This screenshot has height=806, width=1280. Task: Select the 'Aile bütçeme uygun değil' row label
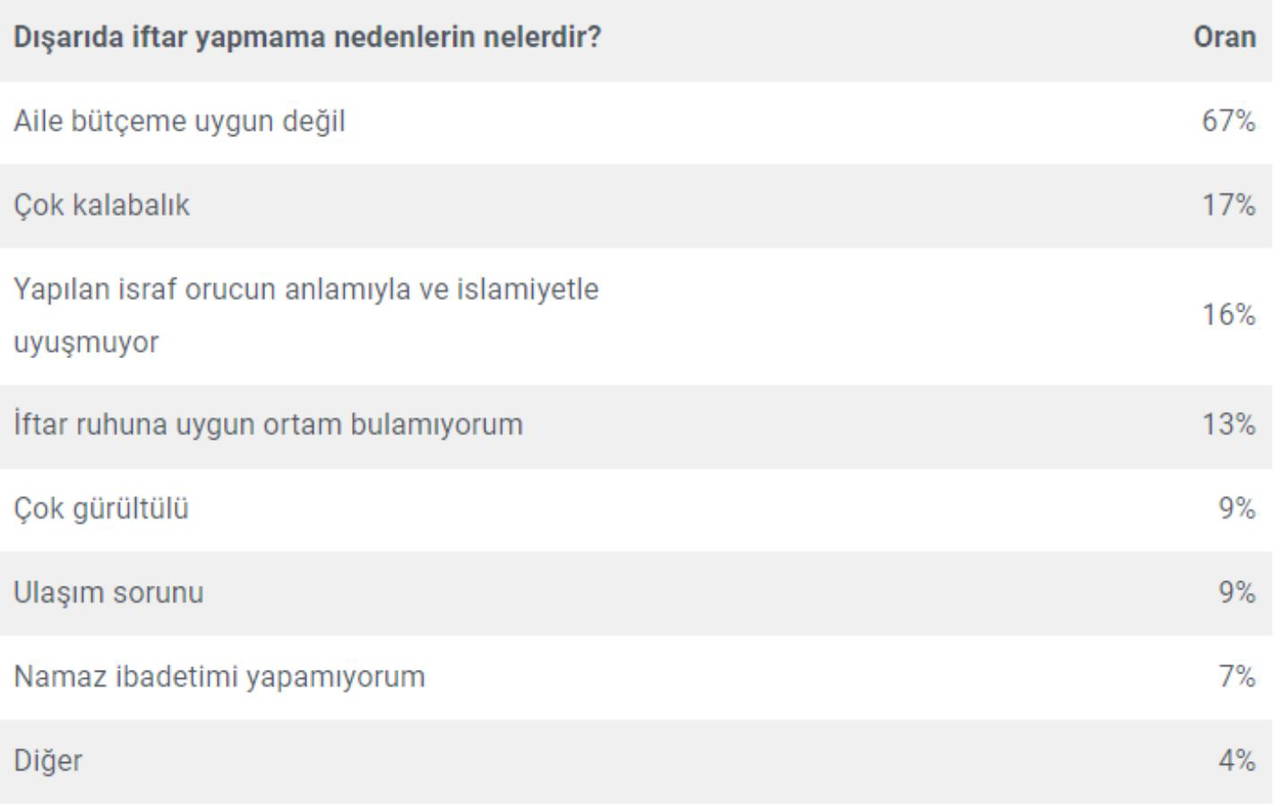click(x=179, y=122)
